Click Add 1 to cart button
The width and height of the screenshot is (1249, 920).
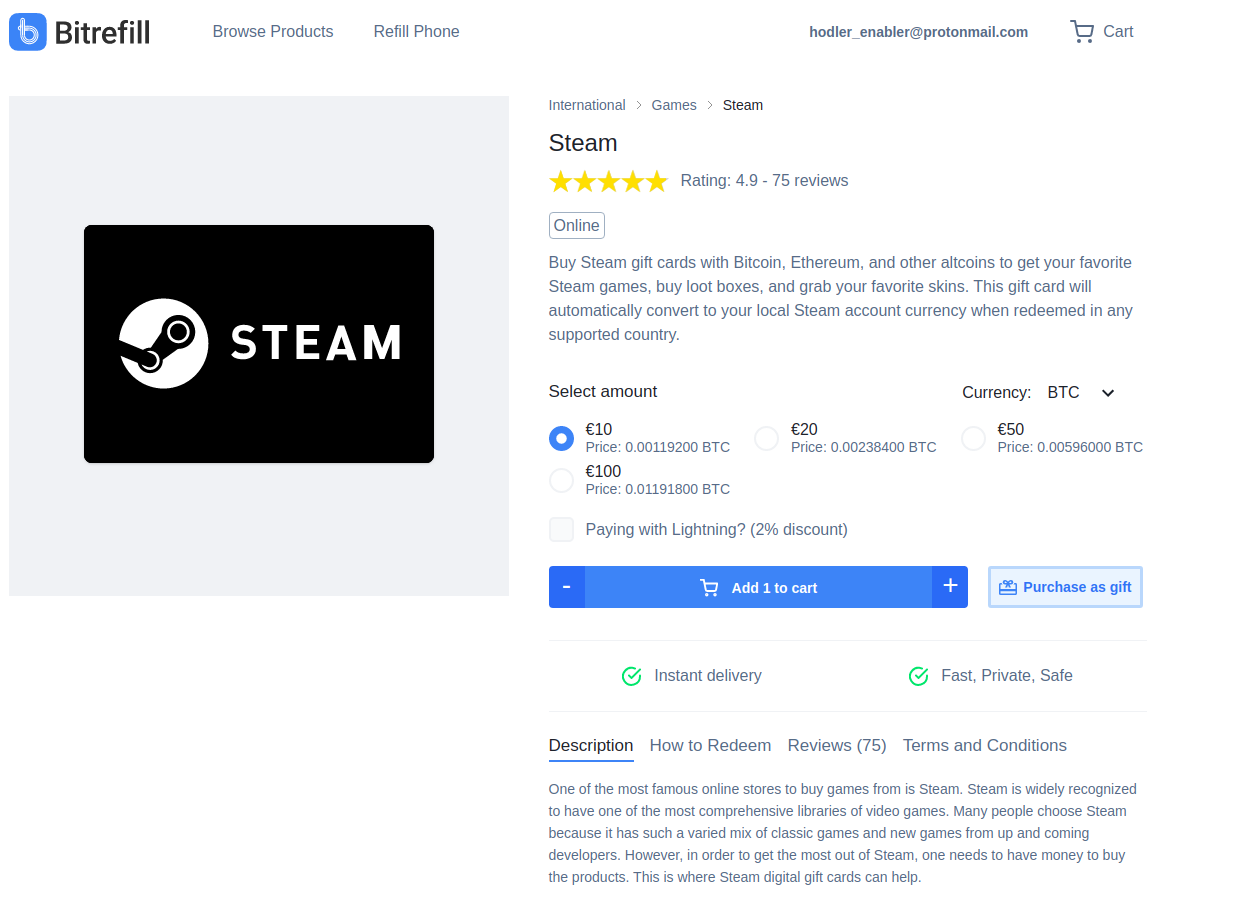[x=759, y=587]
